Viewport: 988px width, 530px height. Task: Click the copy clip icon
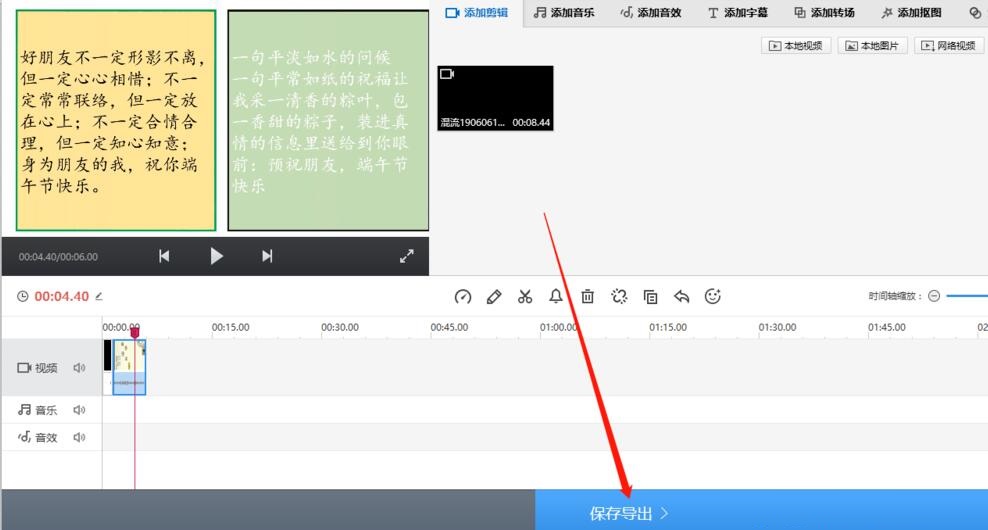click(650, 297)
